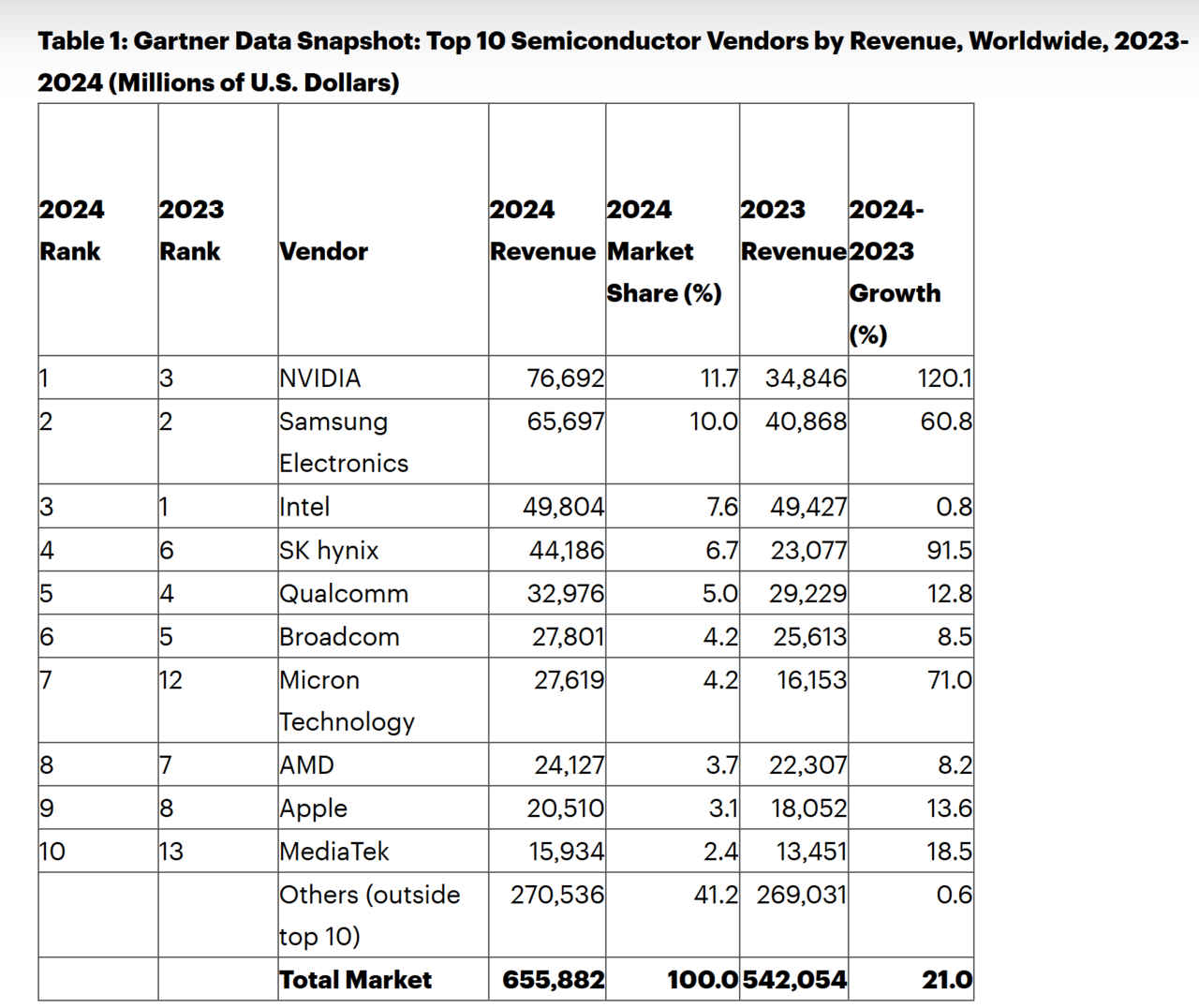Click AMD's market share 3.7
This screenshot has width=1199, height=1008.
pyautogui.click(x=722, y=764)
